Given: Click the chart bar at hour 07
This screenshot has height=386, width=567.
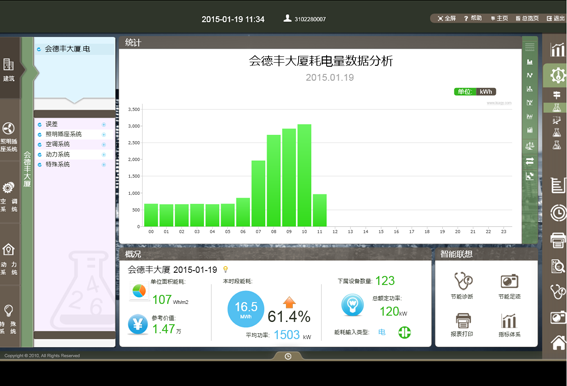Looking at the screenshot, I should pyautogui.click(x=258, y=194).
